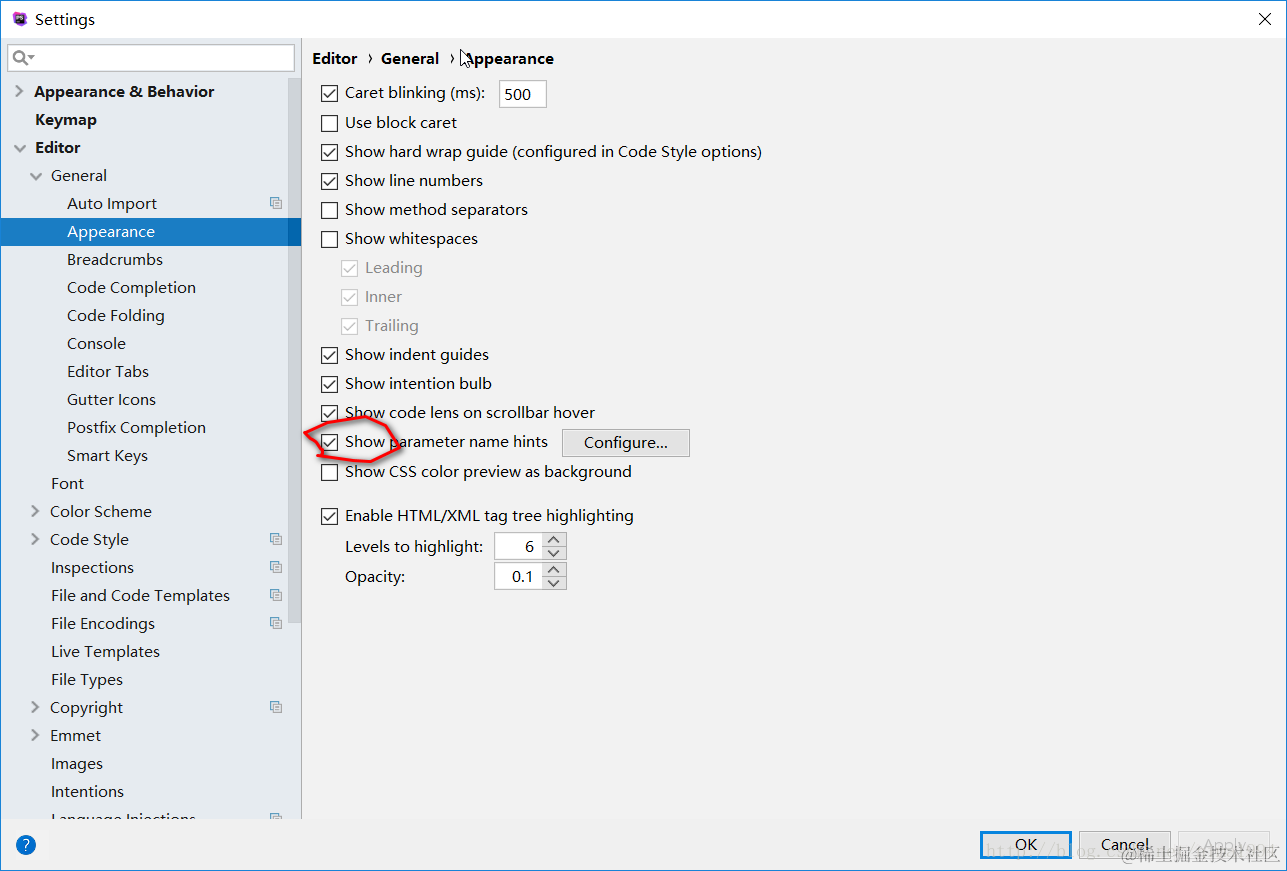Image resolution: width=1287 pixels, height=871 pixels.
Task: Open the help question mark icon
Action: tap(26, 845)
